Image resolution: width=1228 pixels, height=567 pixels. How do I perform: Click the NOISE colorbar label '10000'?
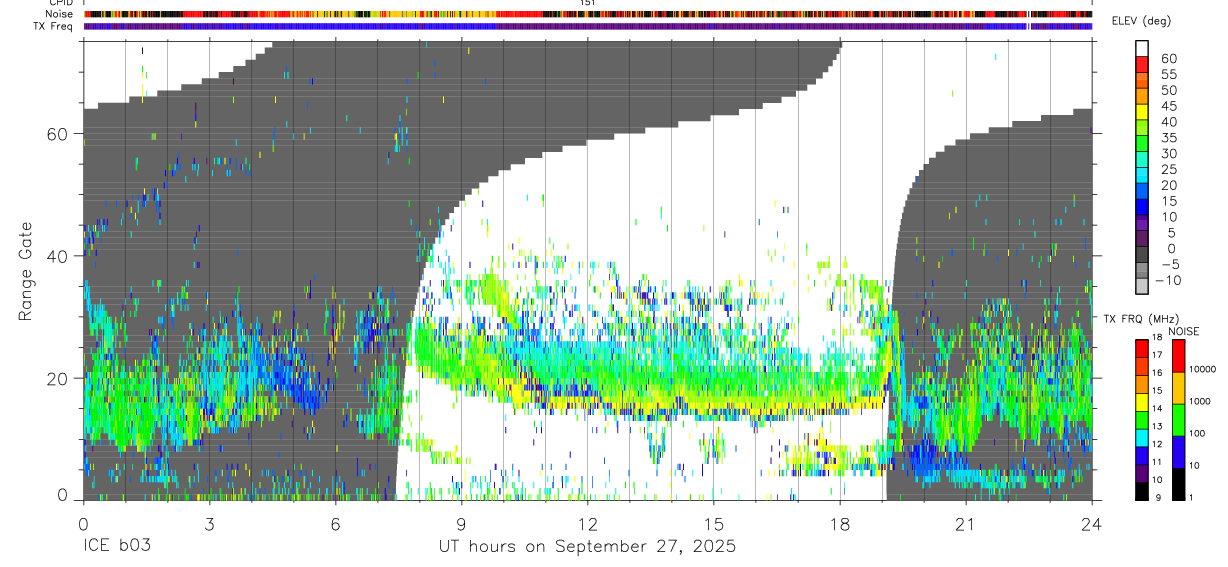click(1205, 369)
